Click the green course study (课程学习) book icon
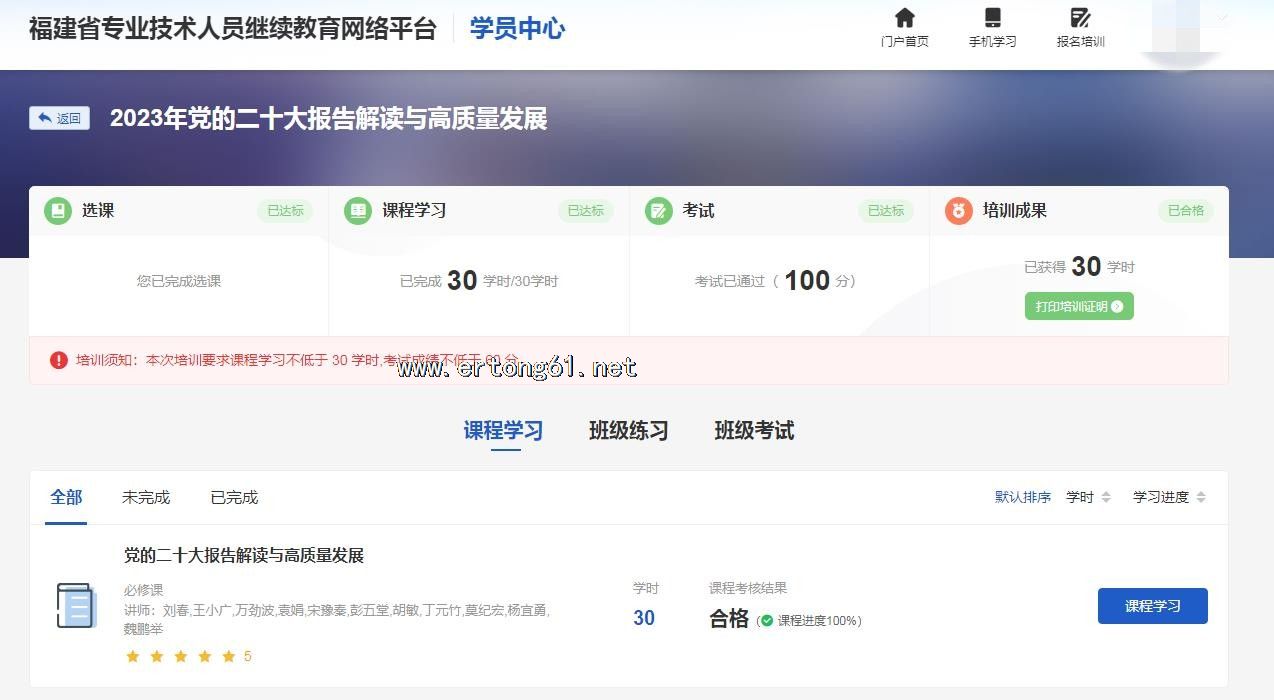 click(x=357, y=211)
